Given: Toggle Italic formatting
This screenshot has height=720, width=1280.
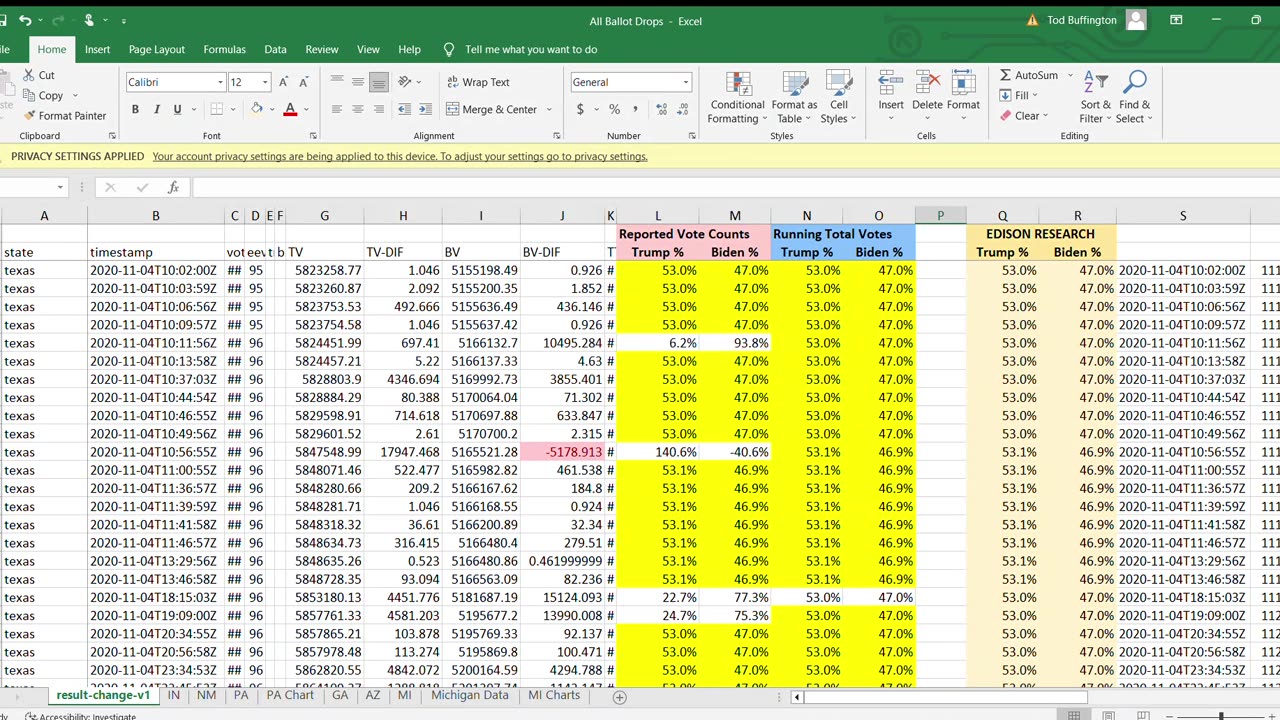Looking at the screenshot, I should click(156, 109).
